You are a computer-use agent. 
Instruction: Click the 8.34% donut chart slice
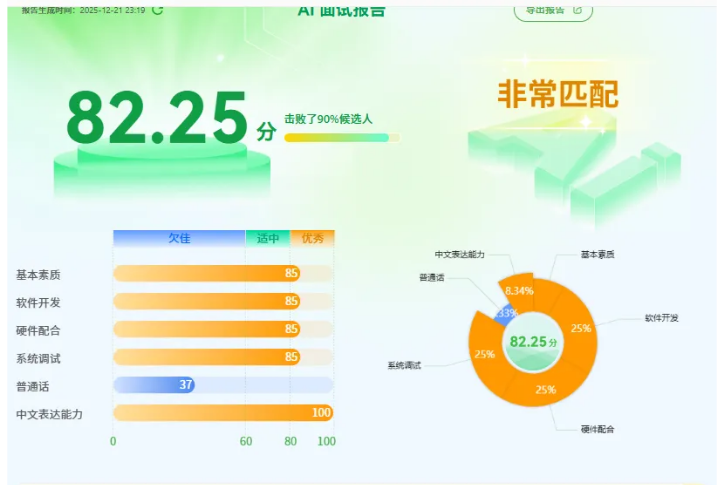(x=518, y=290)
